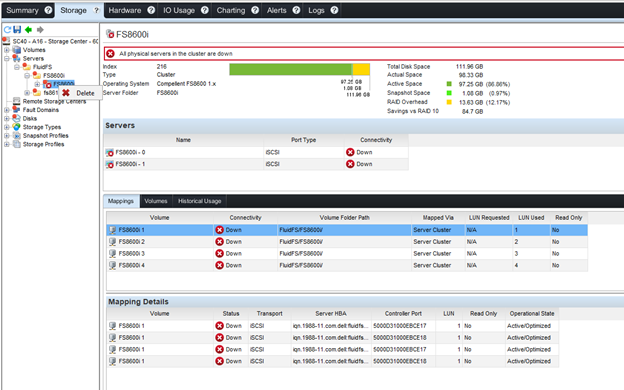
Task: Switch to the Summary tab
Action: pyautogui.click(x=22, y=10)
